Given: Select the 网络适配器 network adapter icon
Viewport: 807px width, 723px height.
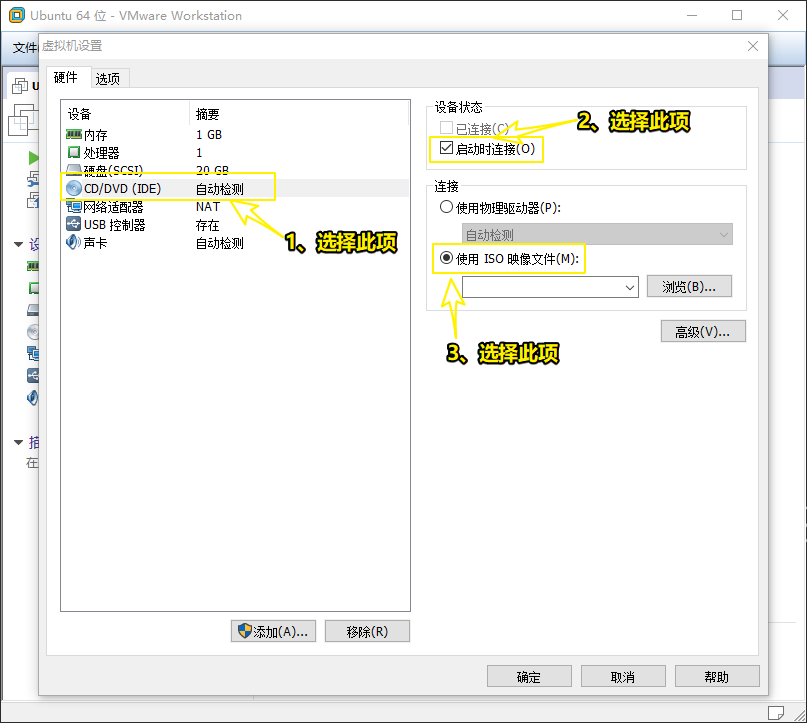Looking at the screenshot, I should click(x=74, y=207).
